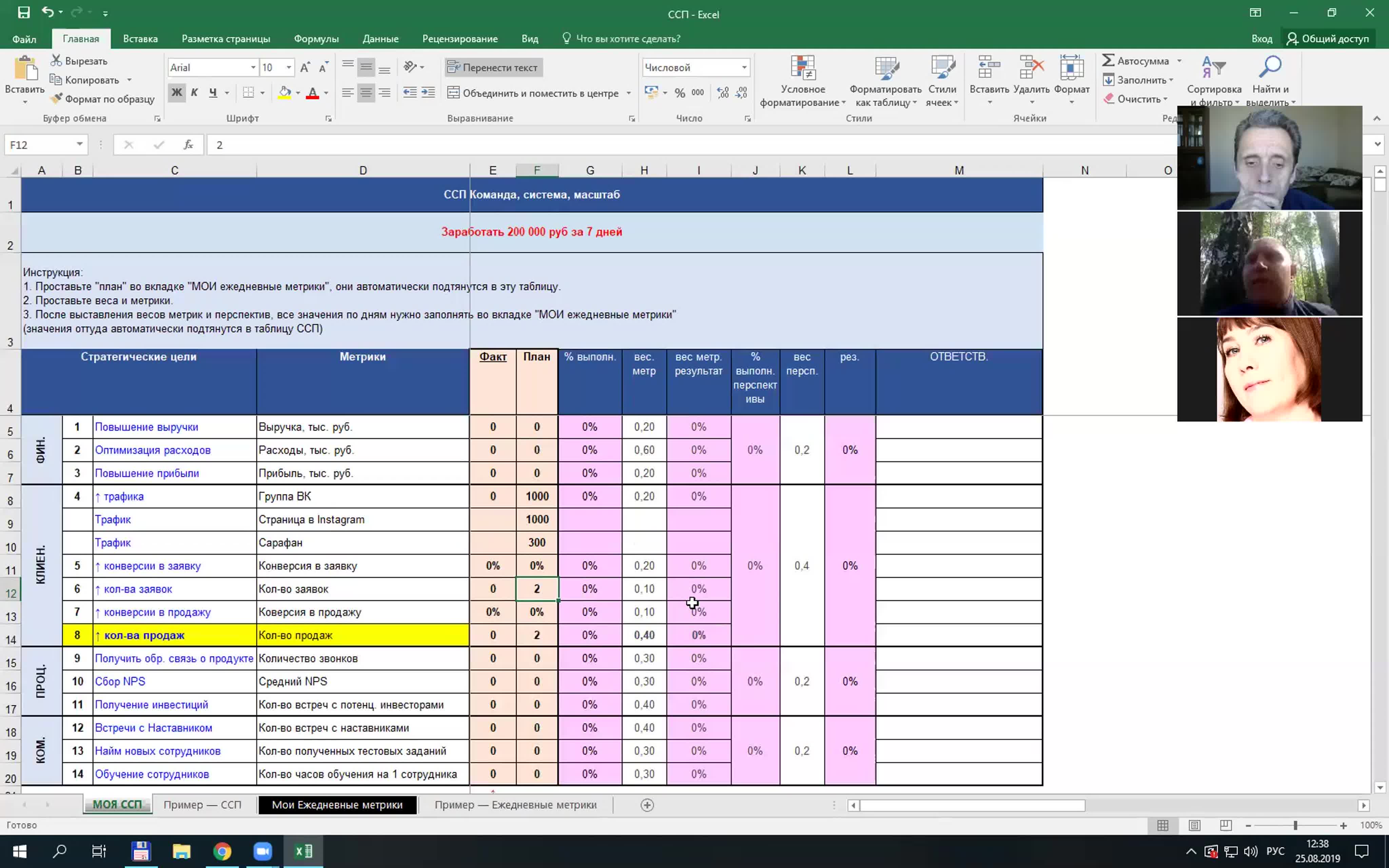This screenshot has height=868, width=1389.
Task: Open Zoom app in Windows taskbar
Action: (x=263, y=851)
